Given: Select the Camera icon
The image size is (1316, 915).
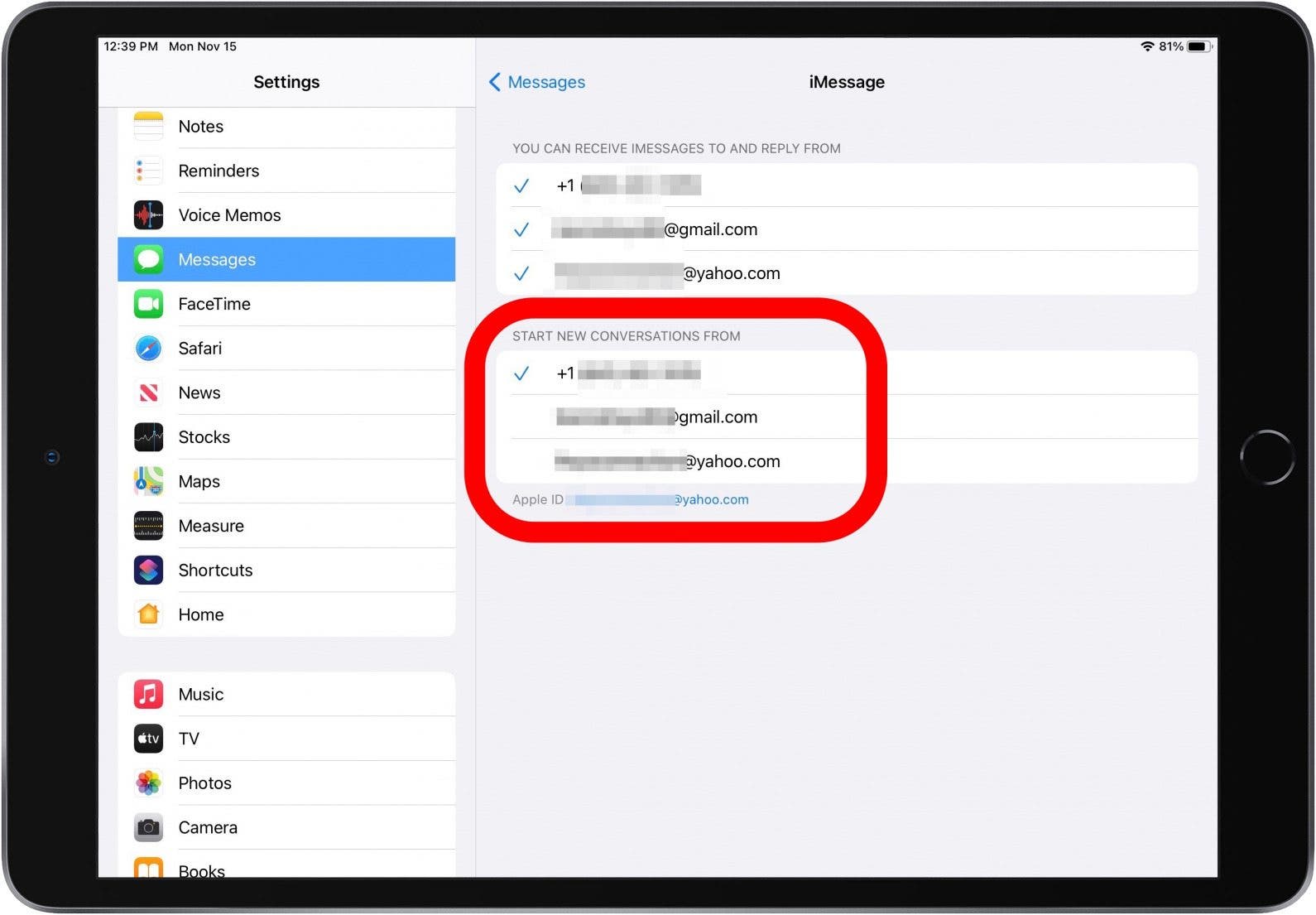Looking at the screenshot, I should pos(148,827).
